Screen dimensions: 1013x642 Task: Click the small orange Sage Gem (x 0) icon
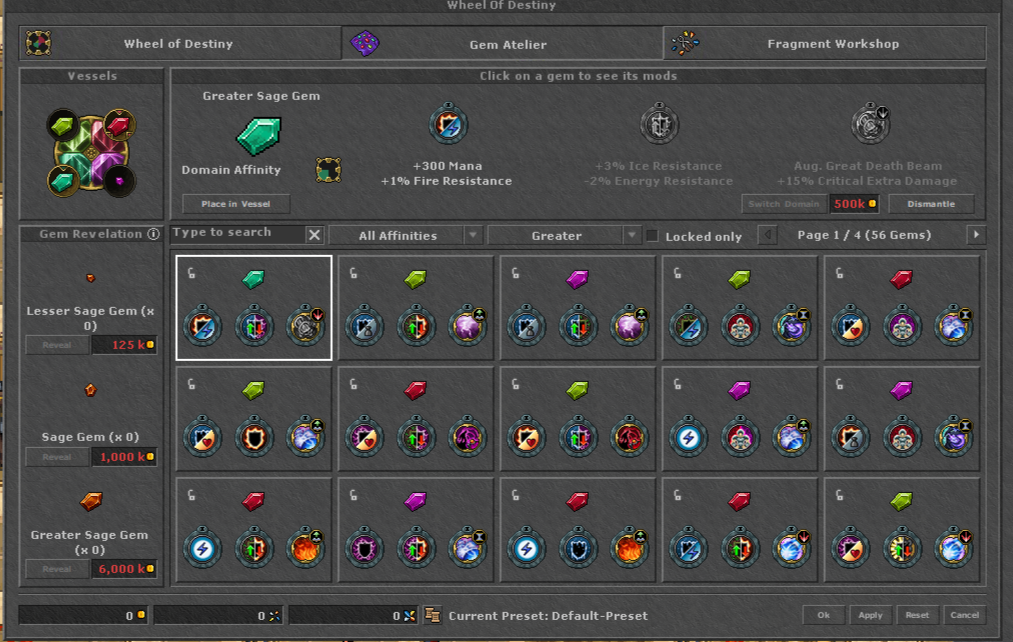(90, 390)
